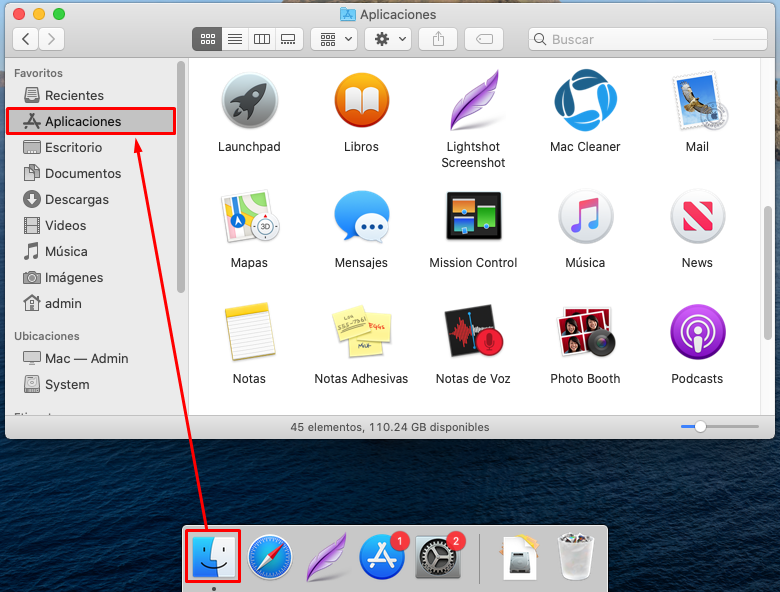The height and width of the screenshot is (592, 780).
Task: Open the Libros app icon
Action: [362, 101]
